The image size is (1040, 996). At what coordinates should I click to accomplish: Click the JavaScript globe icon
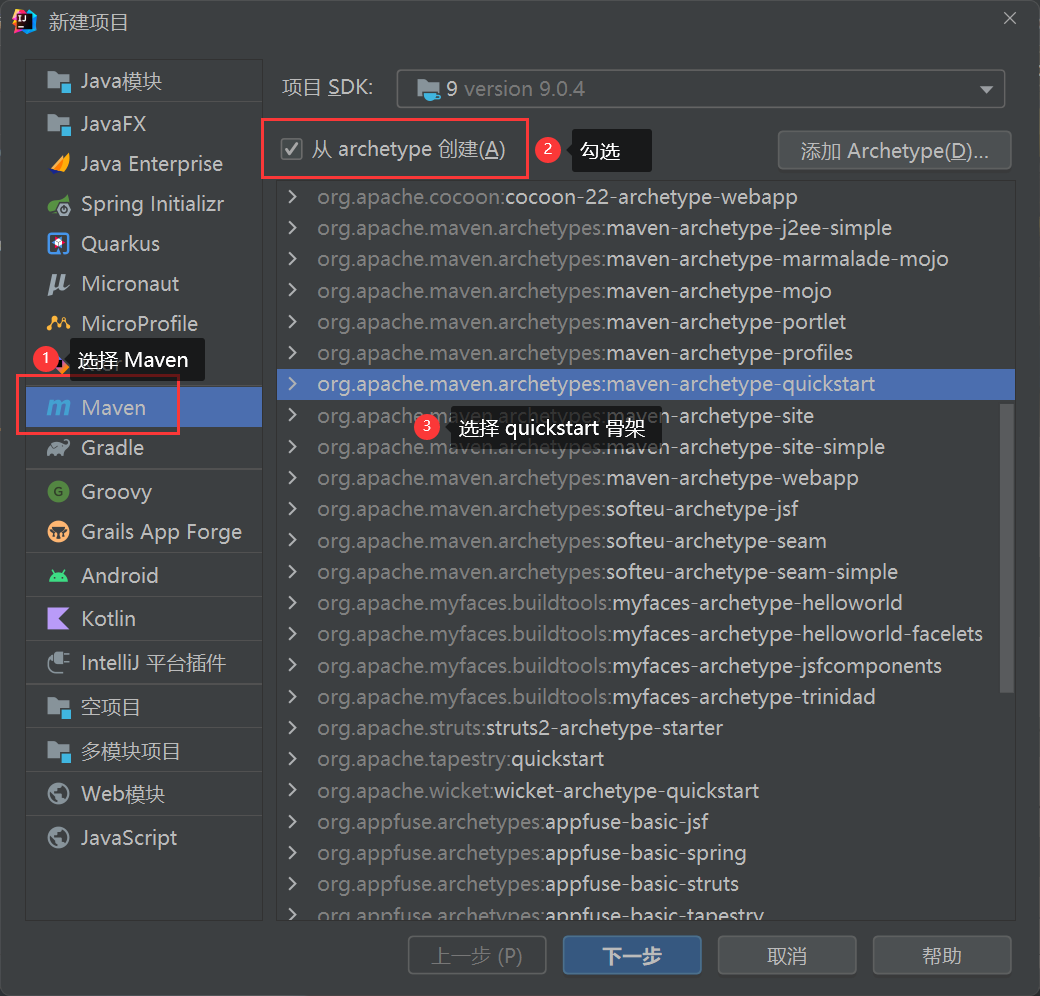tap(58, 838)
